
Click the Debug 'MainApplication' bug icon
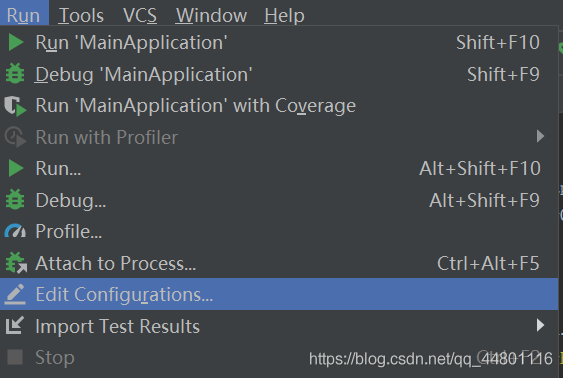(x=15, y=74)
